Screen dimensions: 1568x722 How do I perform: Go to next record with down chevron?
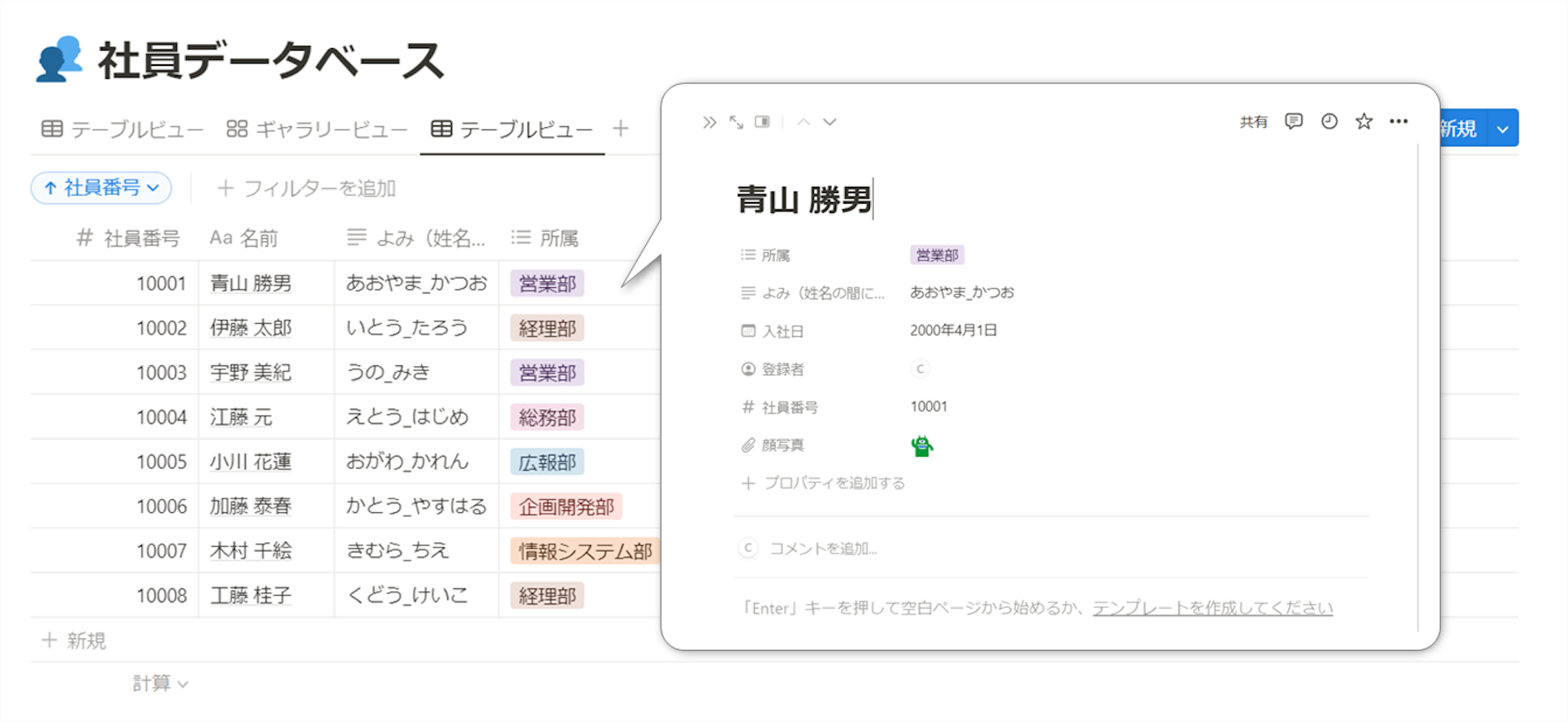click(x=830, y=123)
